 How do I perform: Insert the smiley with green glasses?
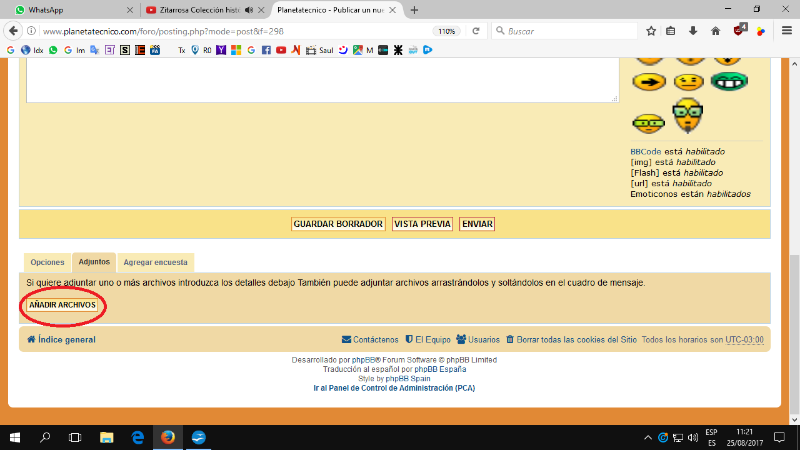click(648, 123)
